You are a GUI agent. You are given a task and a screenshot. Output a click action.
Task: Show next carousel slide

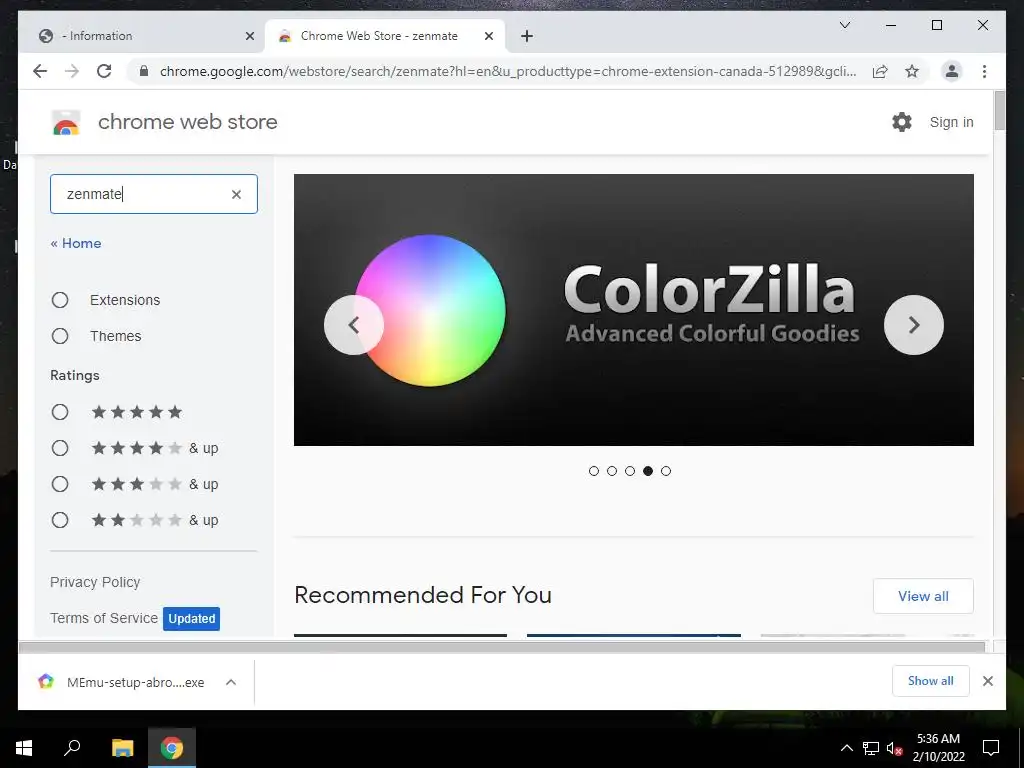914,325
